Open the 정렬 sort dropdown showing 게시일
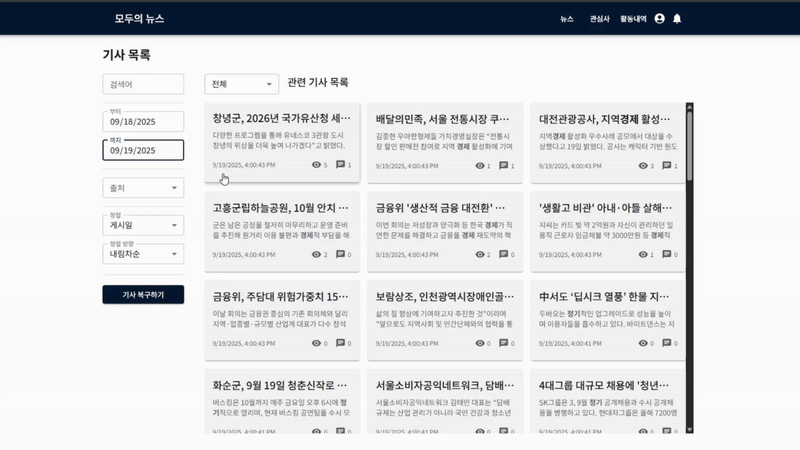 click(x=143, y=225)
